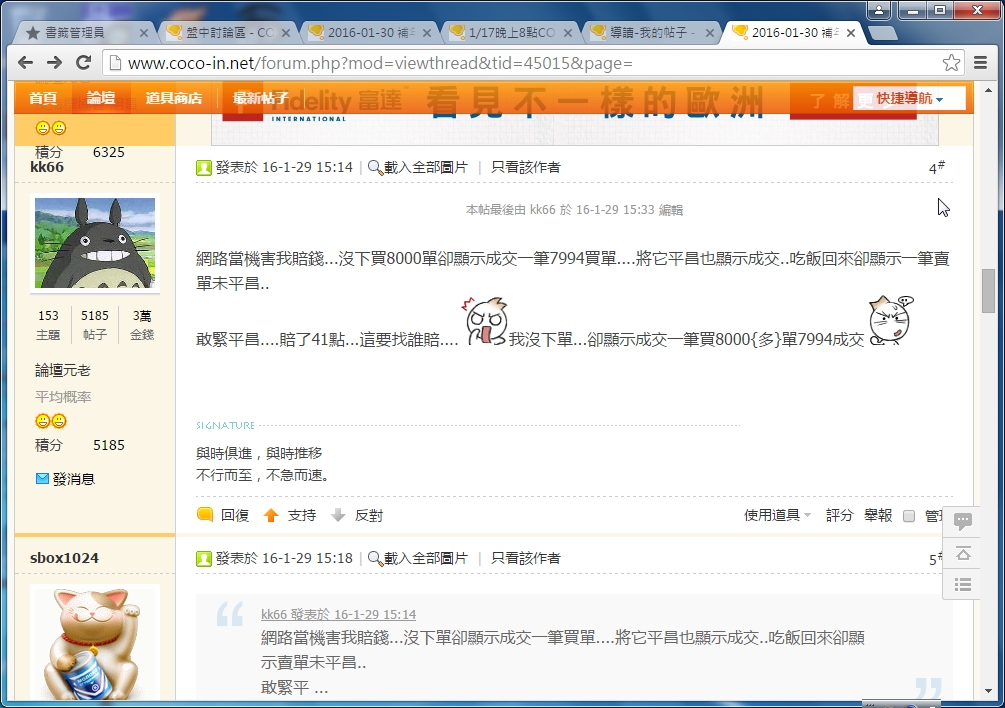Go forward using browser forward arrow
The image size is (1005, 708).
pos(54,63)
